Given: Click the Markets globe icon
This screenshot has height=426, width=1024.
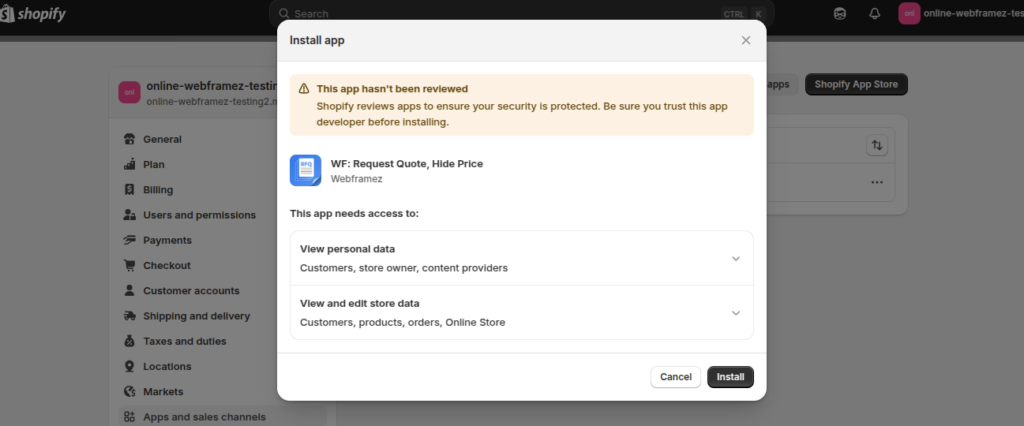Looking at the screenshot, I should pyautogui.click(x=129, y=392).
